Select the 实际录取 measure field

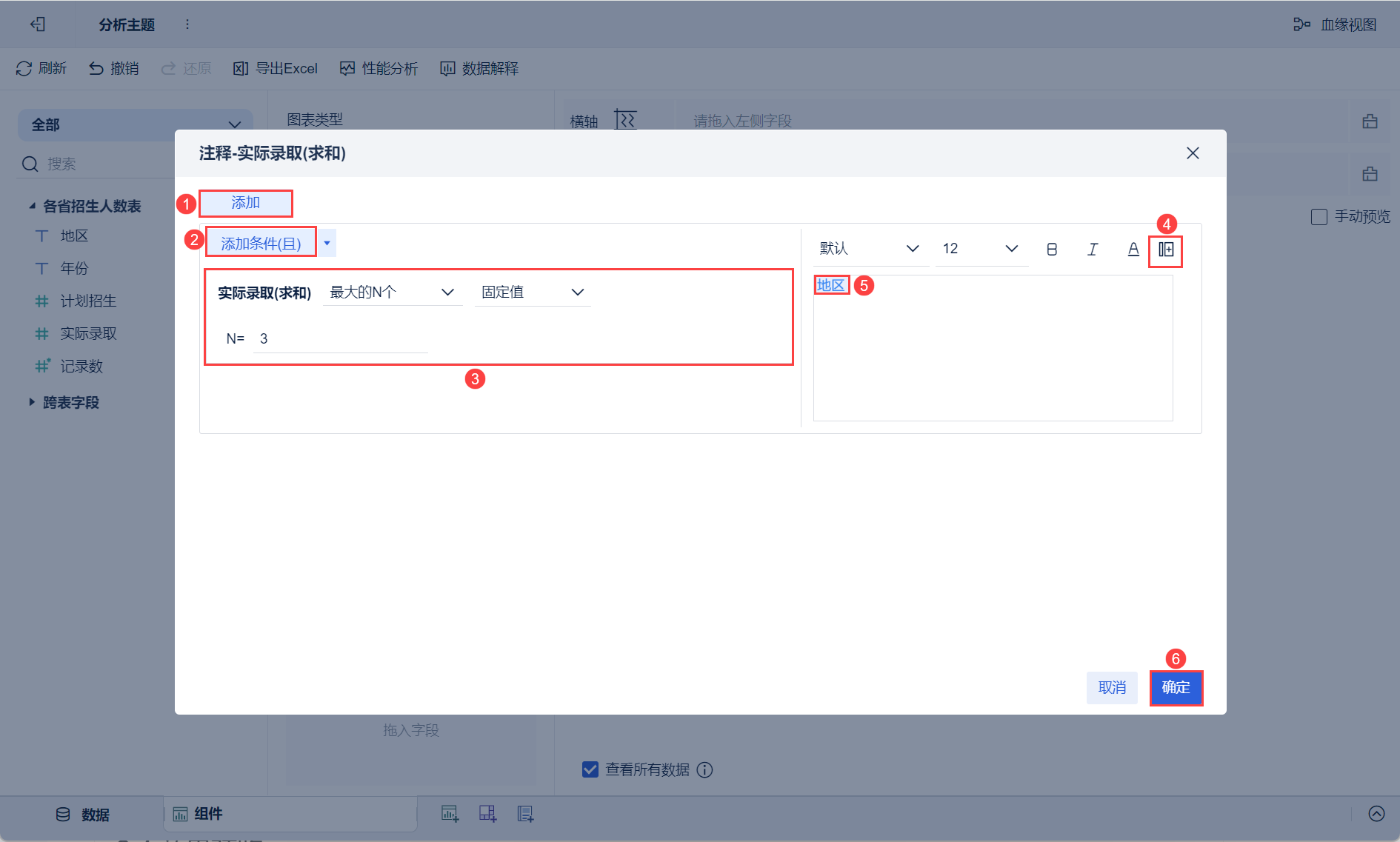coord(88,333)
